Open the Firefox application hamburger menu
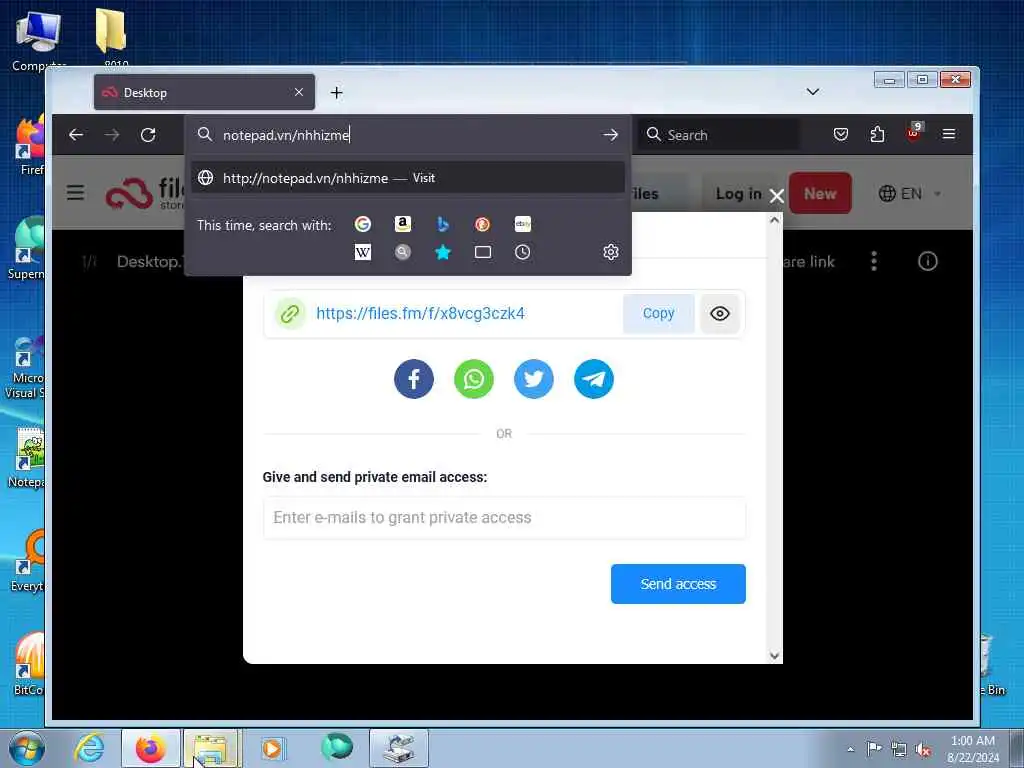1024x768 pixels. [x=949, y=134]
